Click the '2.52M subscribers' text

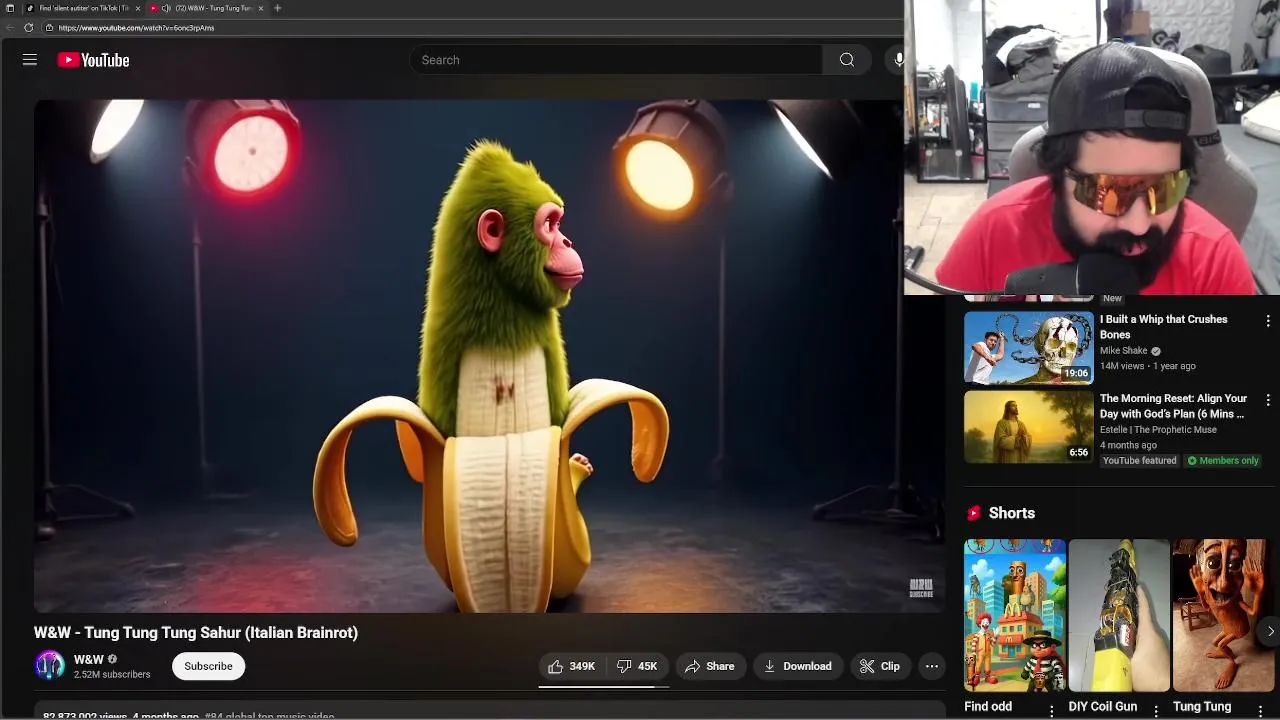[x=112, y=675]
